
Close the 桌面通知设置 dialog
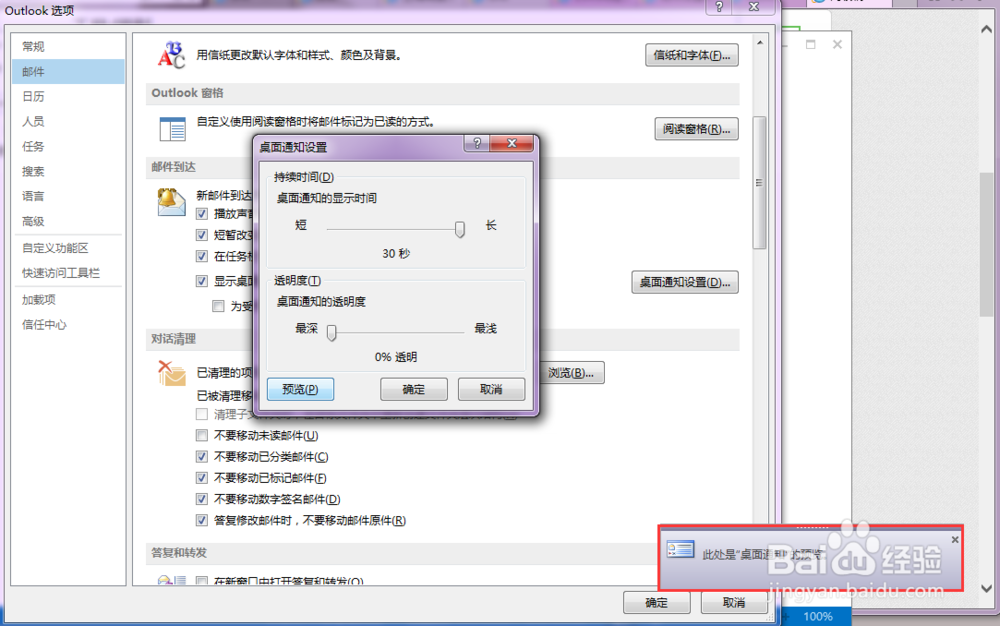coord(511,143)
